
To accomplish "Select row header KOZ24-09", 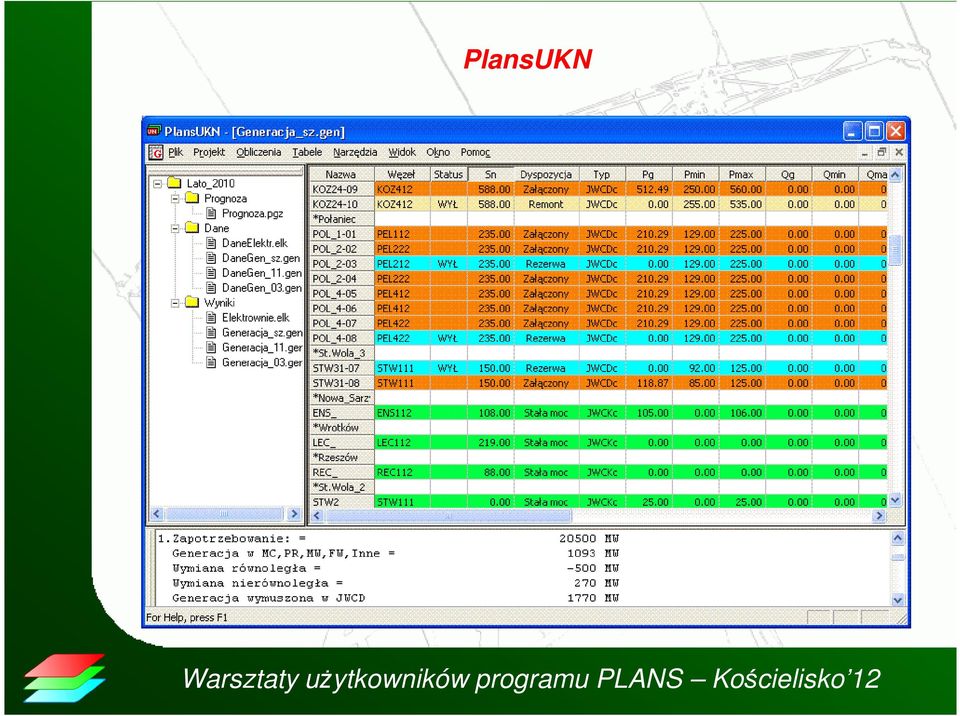I will [341, 189].
